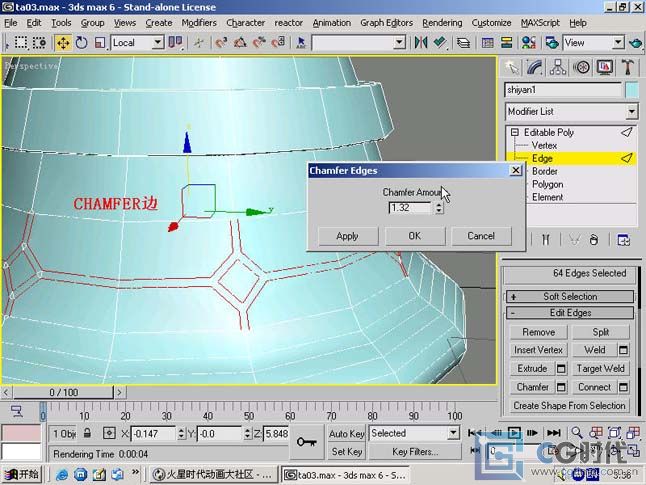Open the Align tool
The width and height of the screenshot is (646, 485).
click(440, 42)
